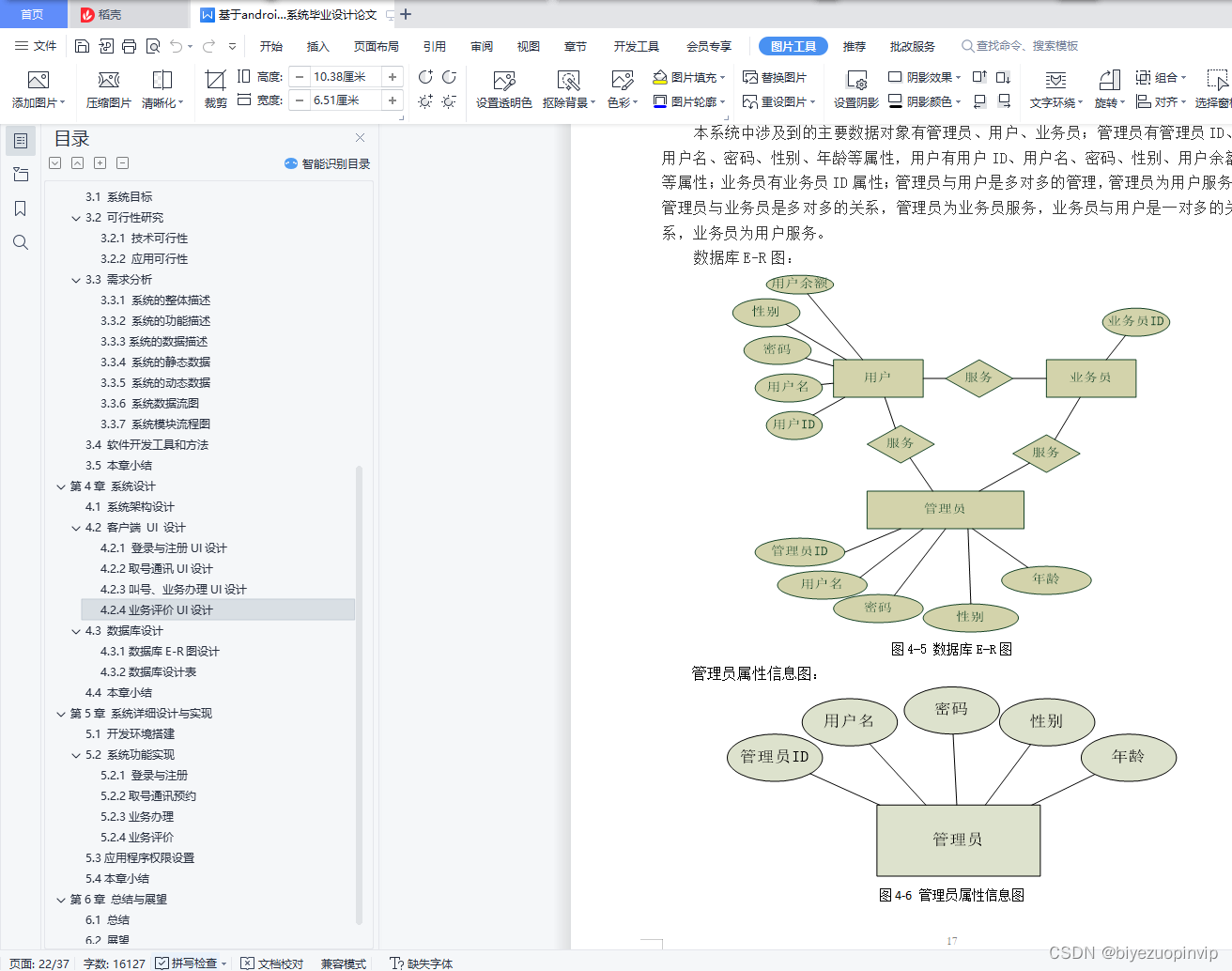Open the 审阅 ribbon tab
The height and width of the screenshot is (971, 1232).
482,46
